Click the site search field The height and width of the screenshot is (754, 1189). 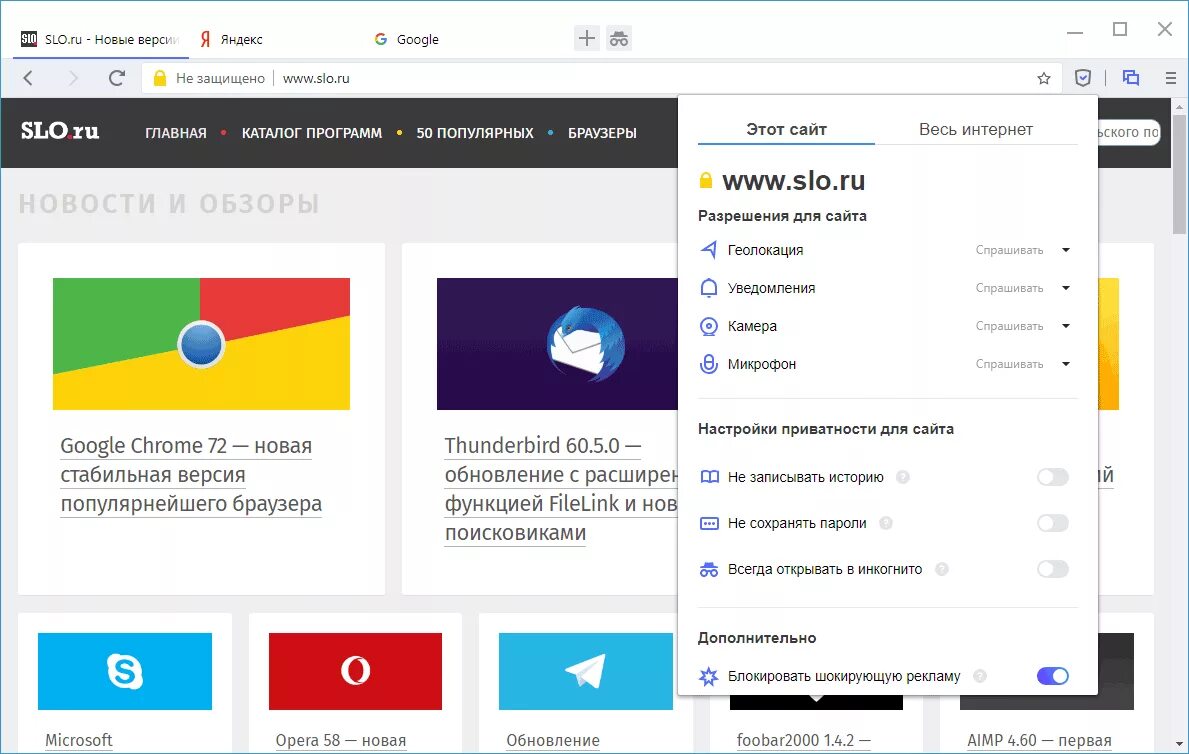click(1129, 132)
